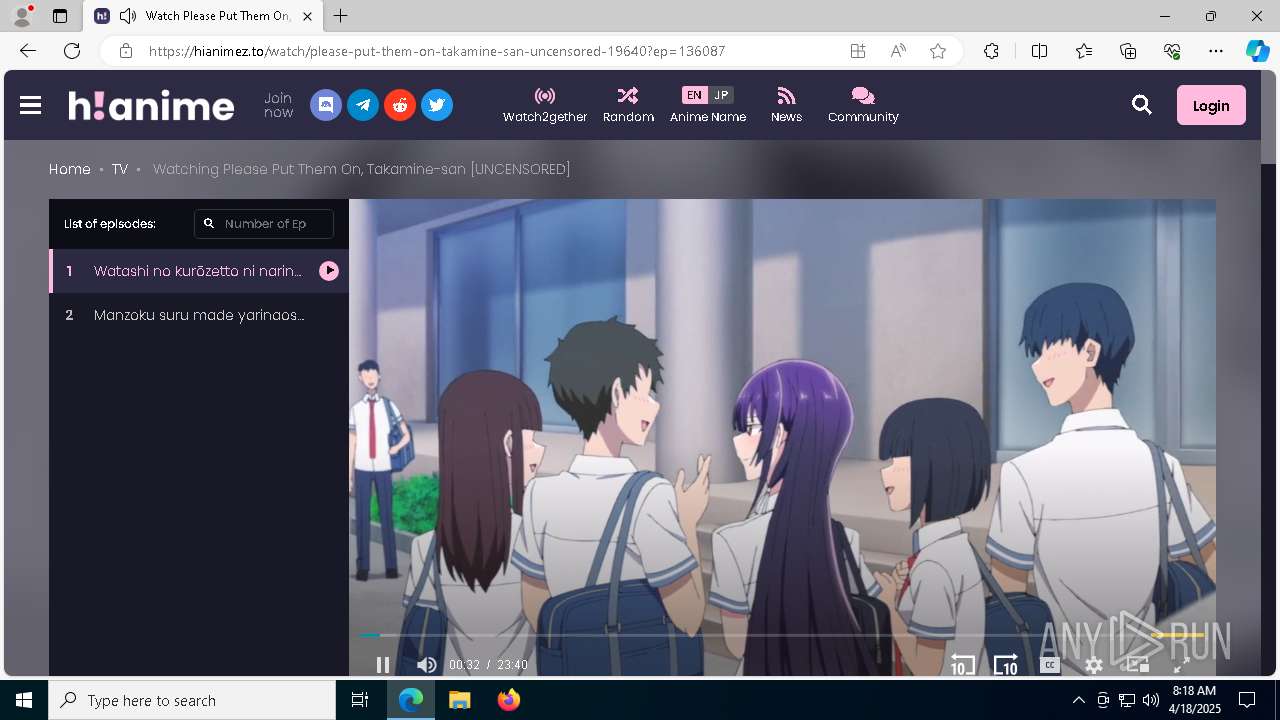Open browser Extensions menu
The height and width of the screenshot is (720, 1280).
tap(991, 51)
